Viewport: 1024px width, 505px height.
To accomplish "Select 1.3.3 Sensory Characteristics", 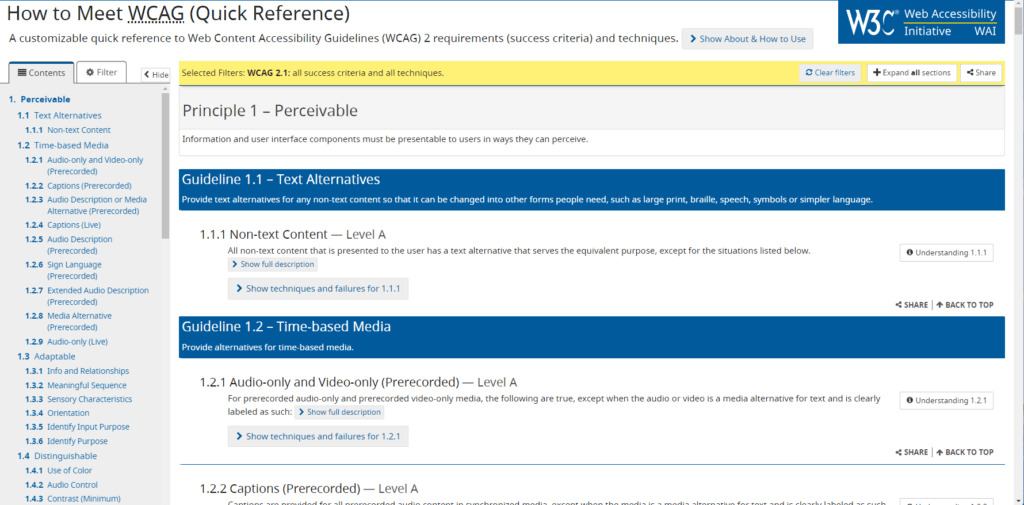I will (x=78, y=399).
